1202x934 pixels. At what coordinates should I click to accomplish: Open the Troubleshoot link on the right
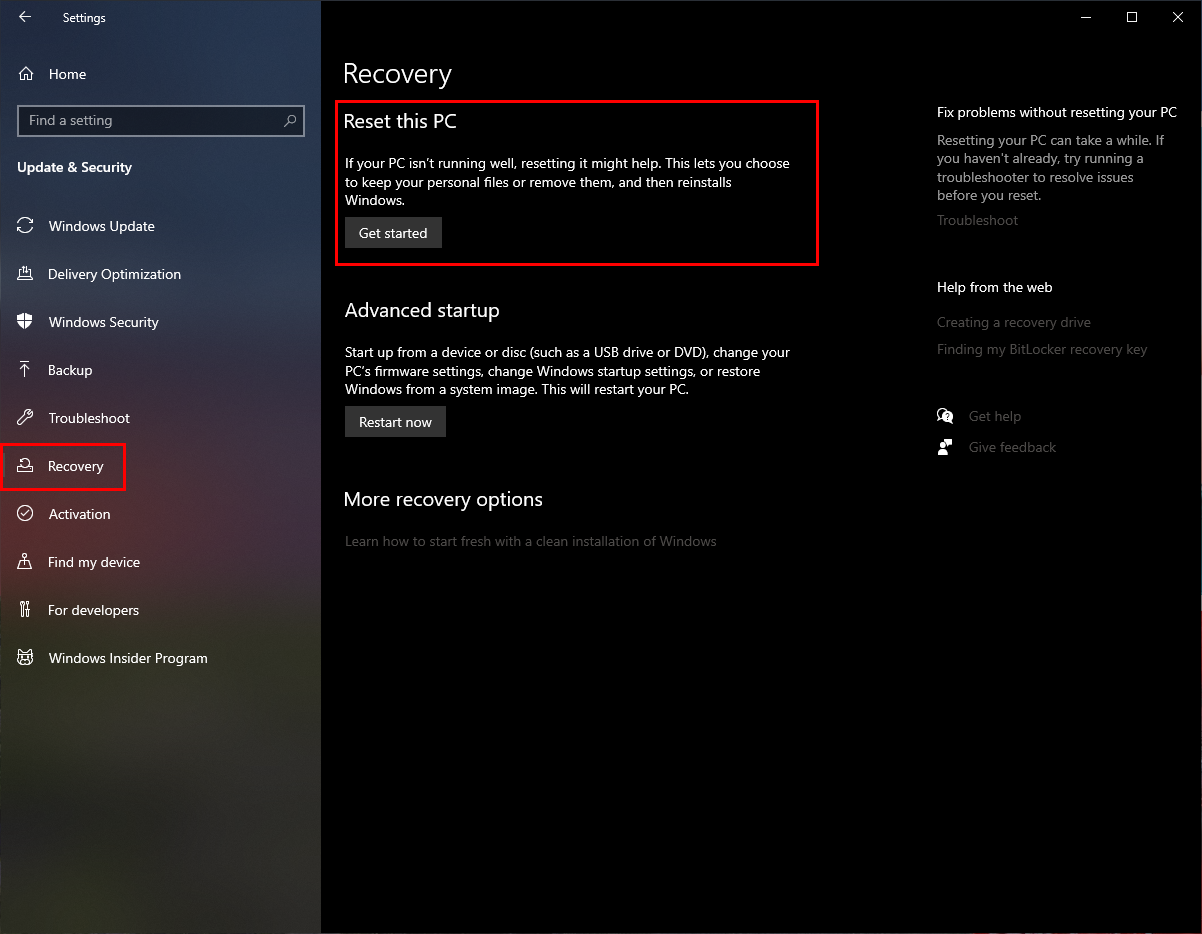(977, 220)
